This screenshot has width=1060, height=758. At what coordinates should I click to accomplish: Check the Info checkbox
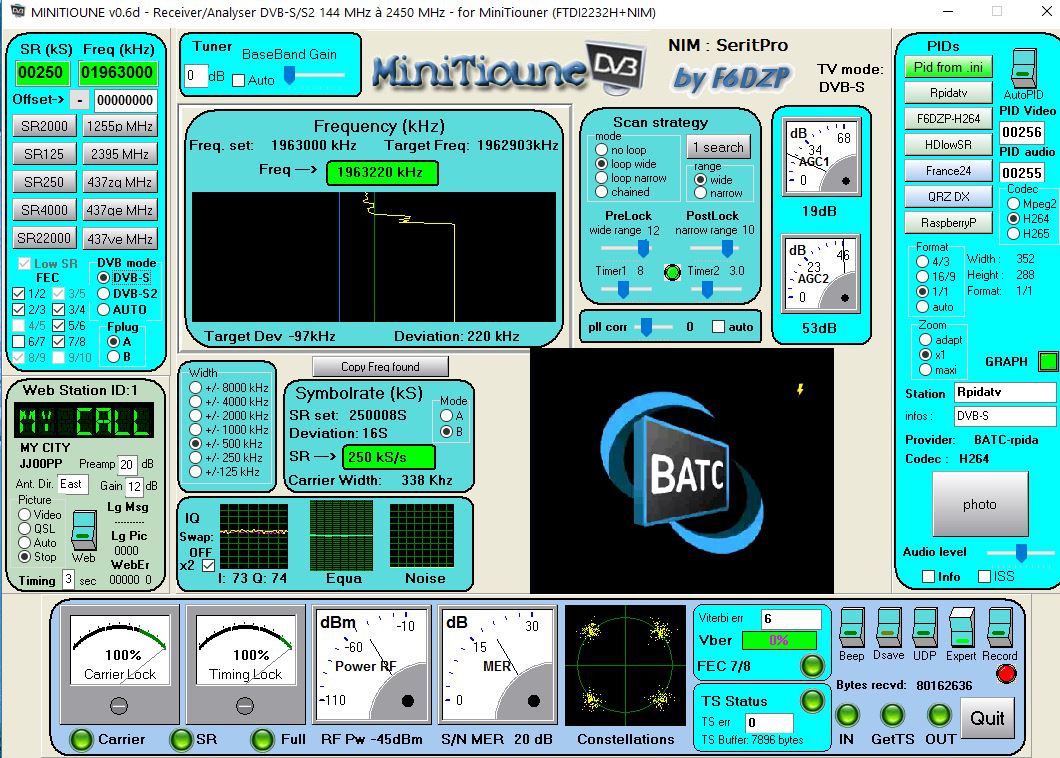click(929, 576)
